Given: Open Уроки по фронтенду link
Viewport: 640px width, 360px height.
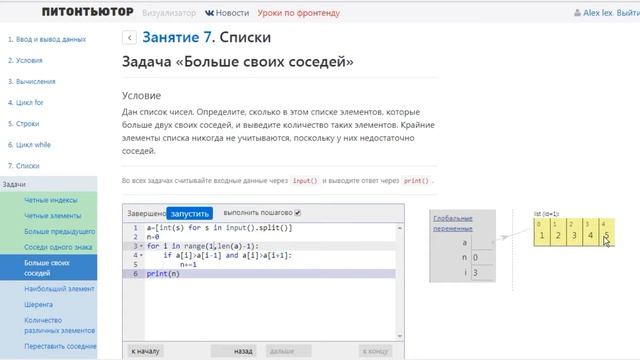Looking at the screenshot, I should coord(298,13).
